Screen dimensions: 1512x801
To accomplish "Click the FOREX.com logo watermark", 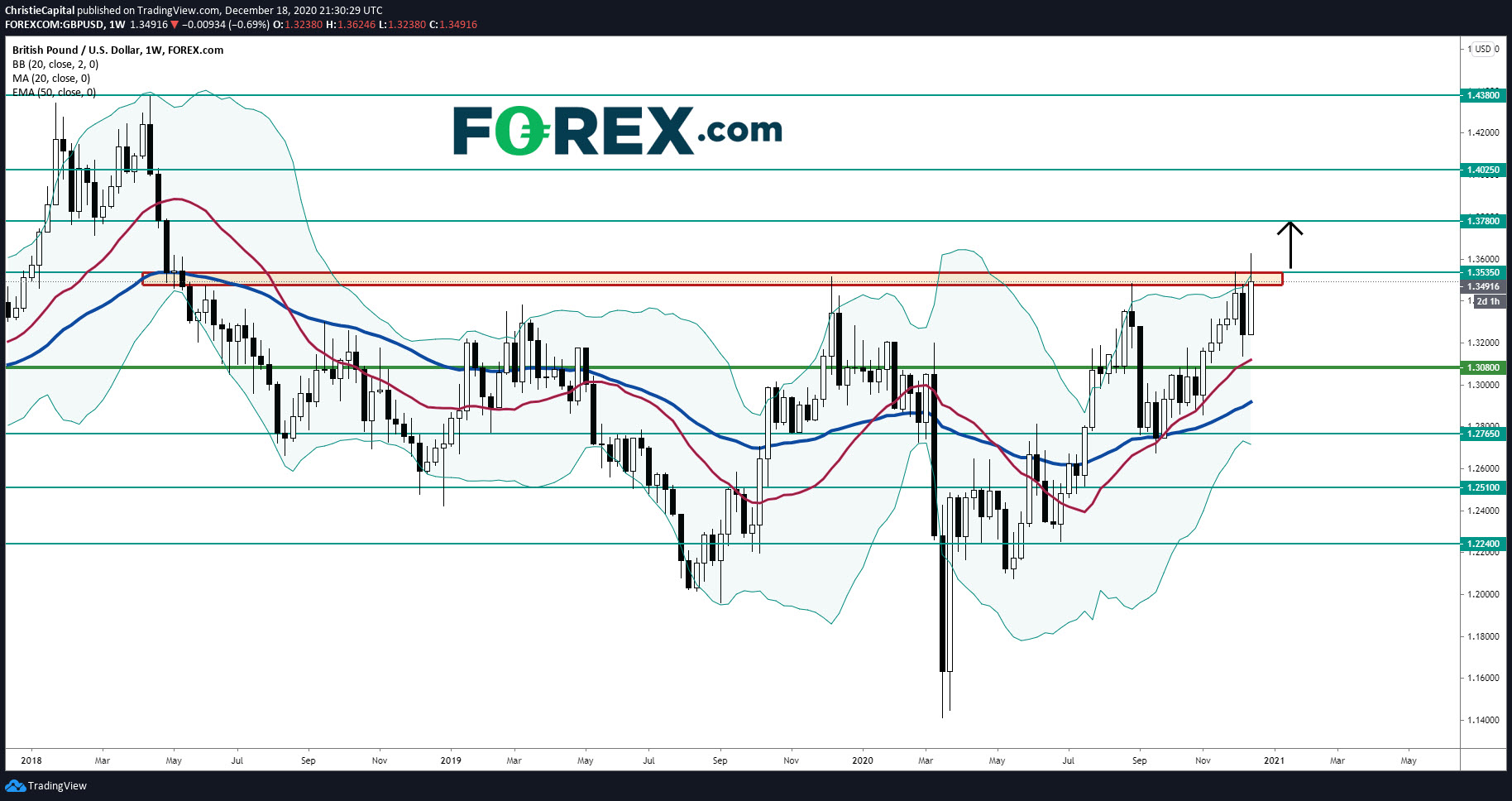I will [617, 131].
